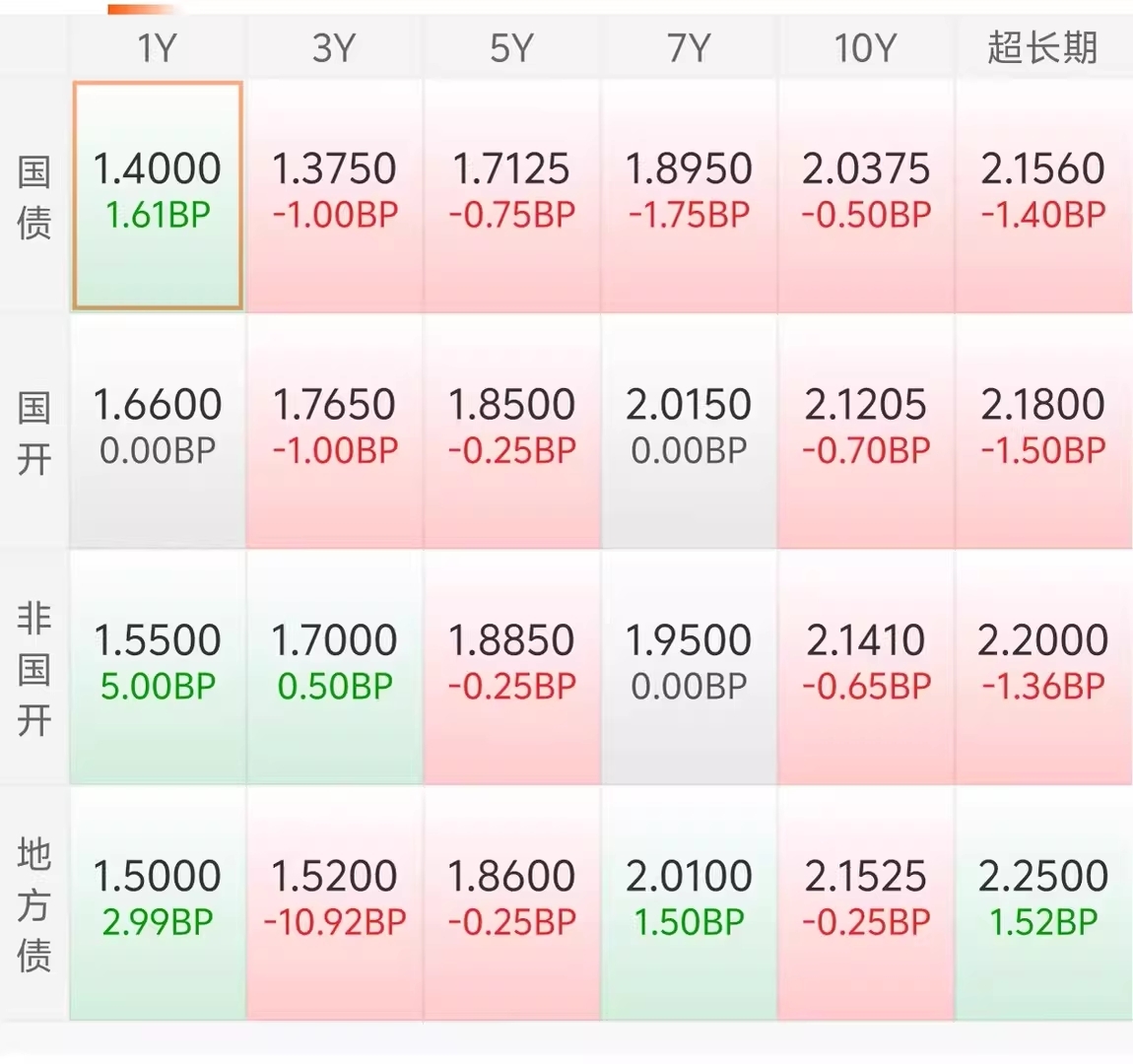This screenshot has height=1064, width=1133.
Task: Open 非国开 1Y cell showing 1.5500
Action: point(157,667)
